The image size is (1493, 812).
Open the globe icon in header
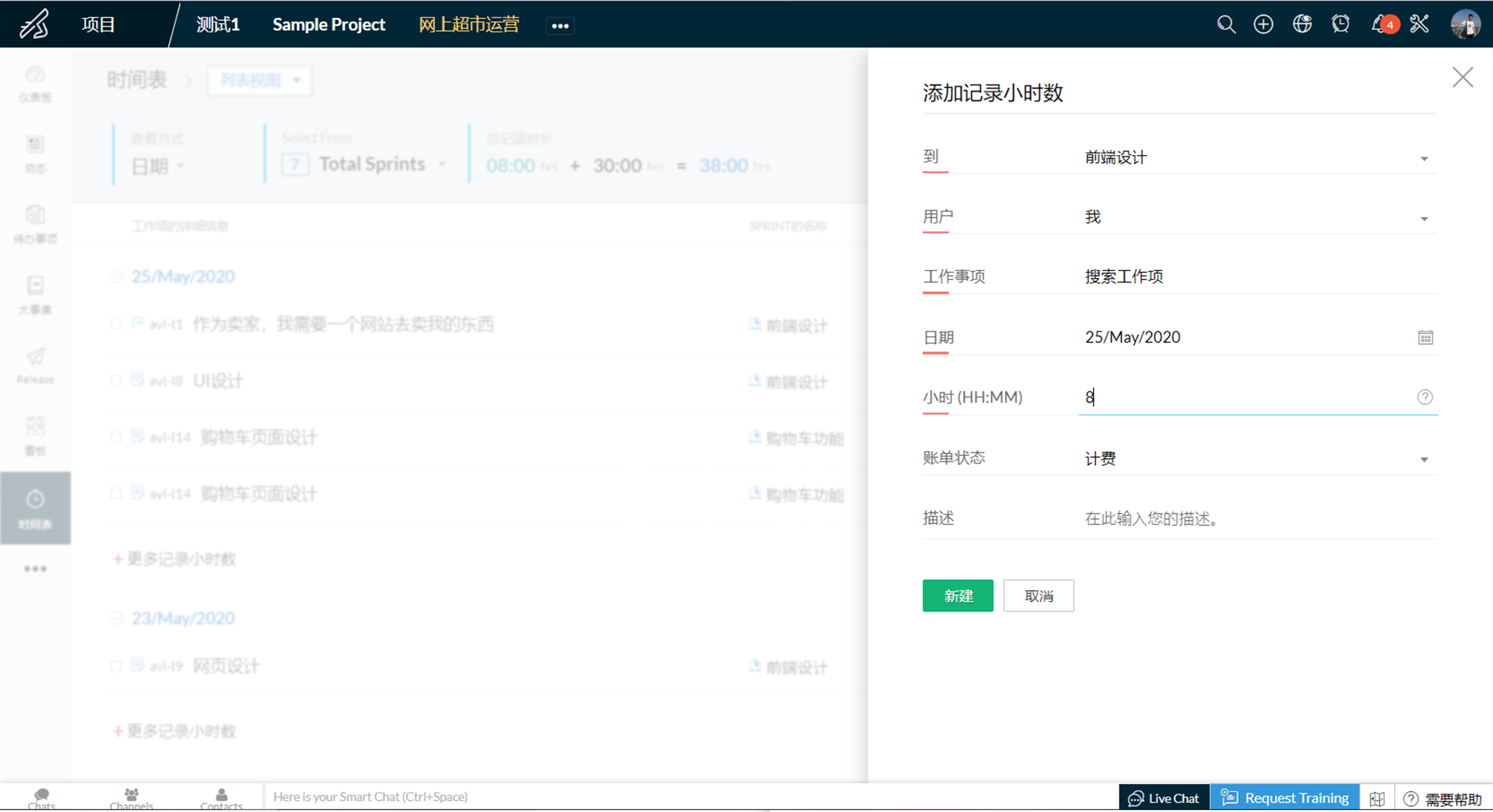(1302, 25)
